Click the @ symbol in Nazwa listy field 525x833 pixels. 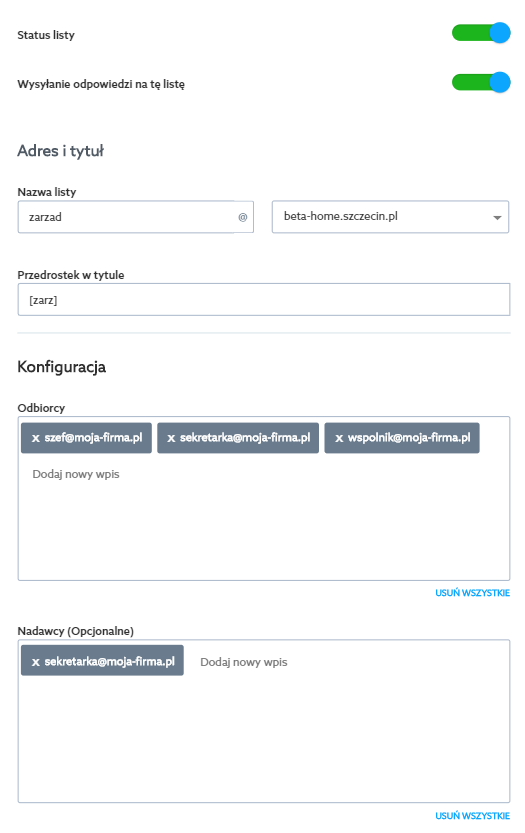pyautogui.click(x=242, y=217)
